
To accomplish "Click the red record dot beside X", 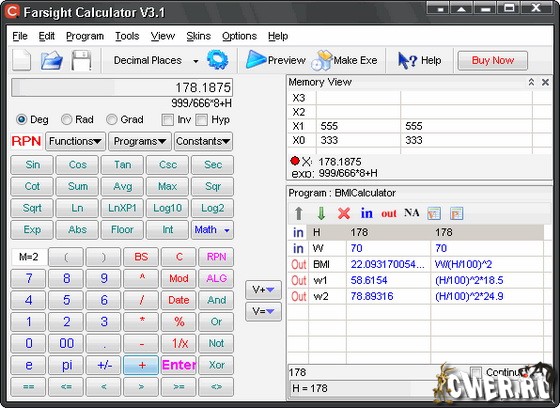I will [x=295, y=161].
